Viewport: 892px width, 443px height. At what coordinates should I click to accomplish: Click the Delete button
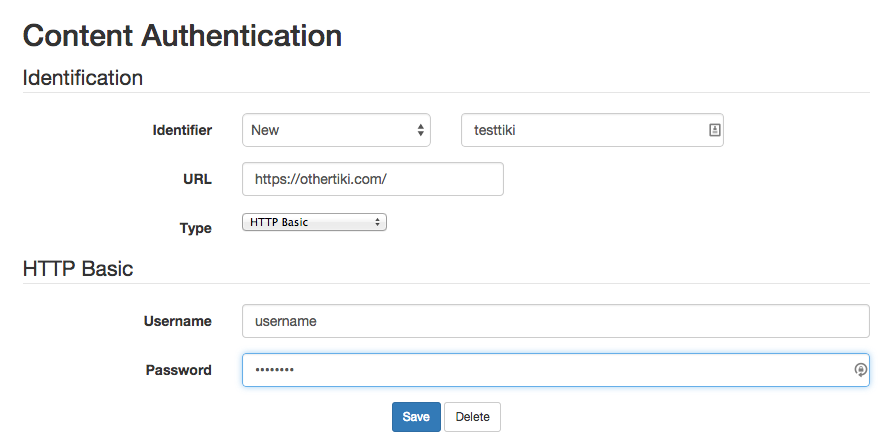(472, 417)
